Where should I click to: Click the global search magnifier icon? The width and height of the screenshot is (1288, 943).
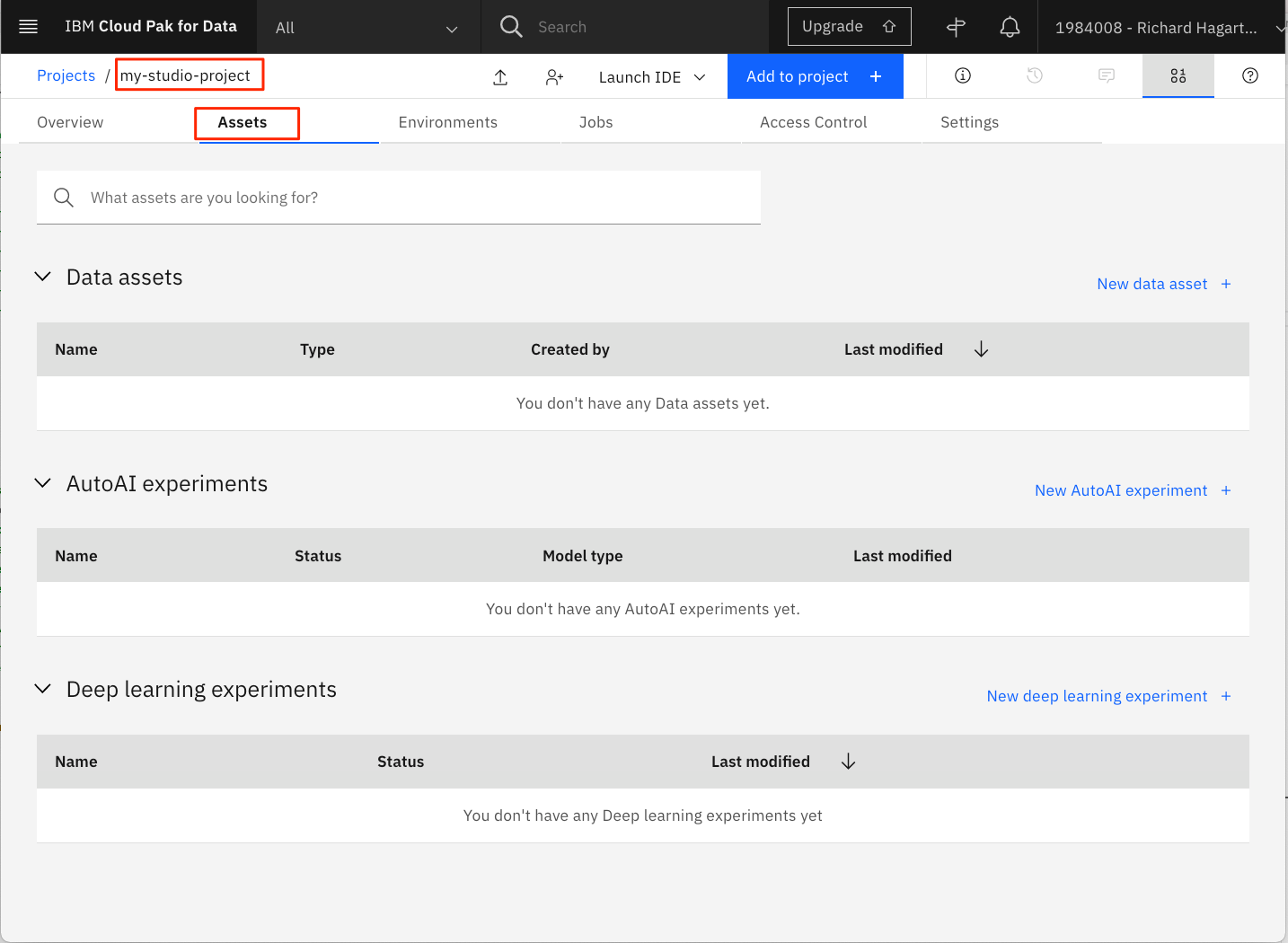click(x=511, y=27)
